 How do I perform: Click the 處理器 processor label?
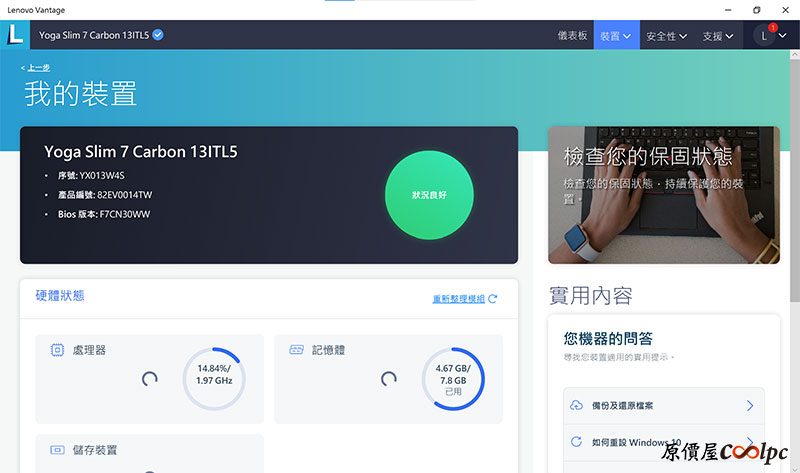(89, 350)
